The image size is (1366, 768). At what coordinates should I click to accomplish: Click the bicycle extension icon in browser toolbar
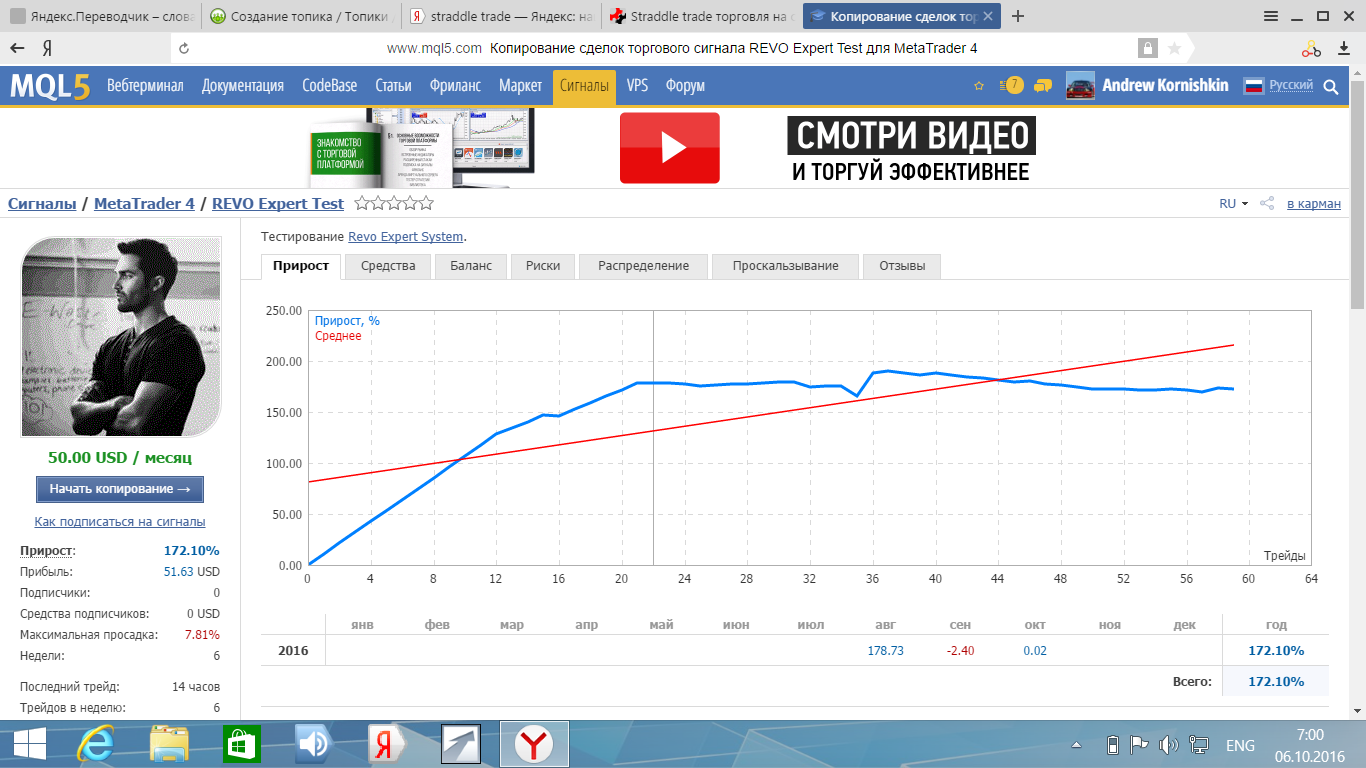coord(1311,48)
